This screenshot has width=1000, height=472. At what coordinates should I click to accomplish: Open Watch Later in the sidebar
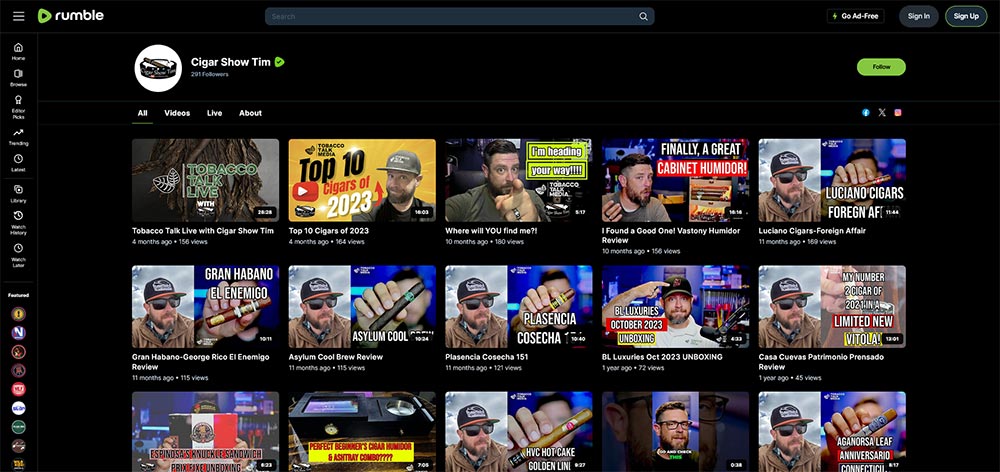(x=18, y=255)
